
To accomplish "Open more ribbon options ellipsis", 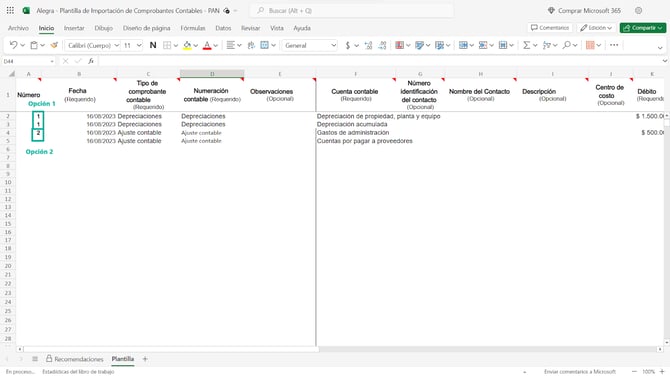I will [614, 45].
